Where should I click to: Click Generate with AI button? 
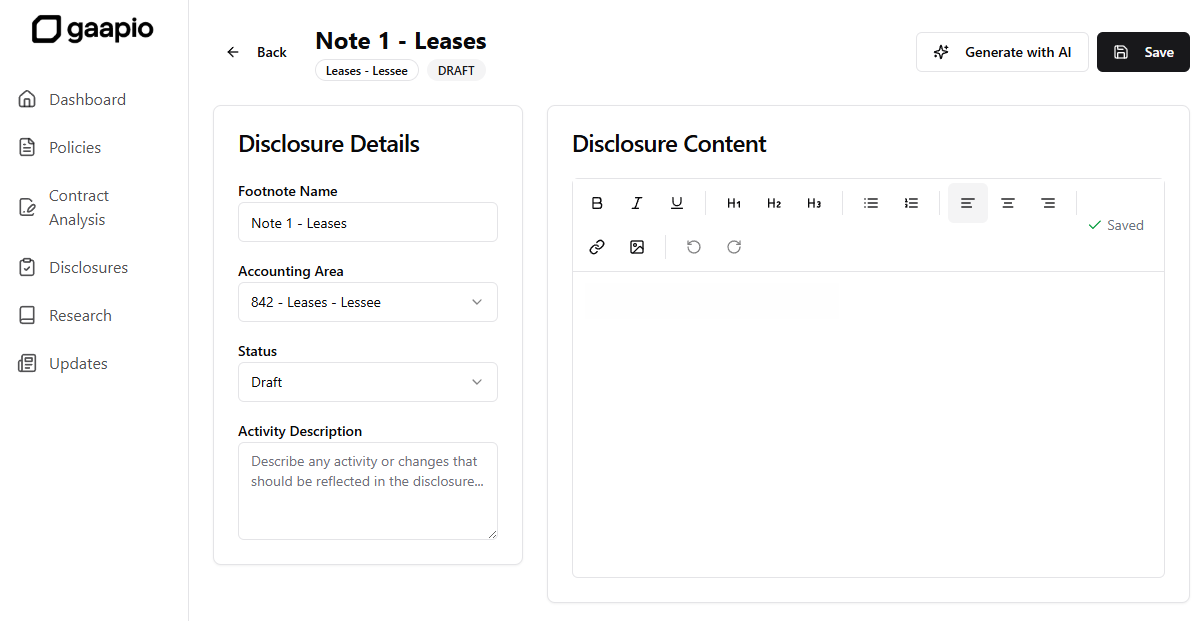click(1002, 52)
